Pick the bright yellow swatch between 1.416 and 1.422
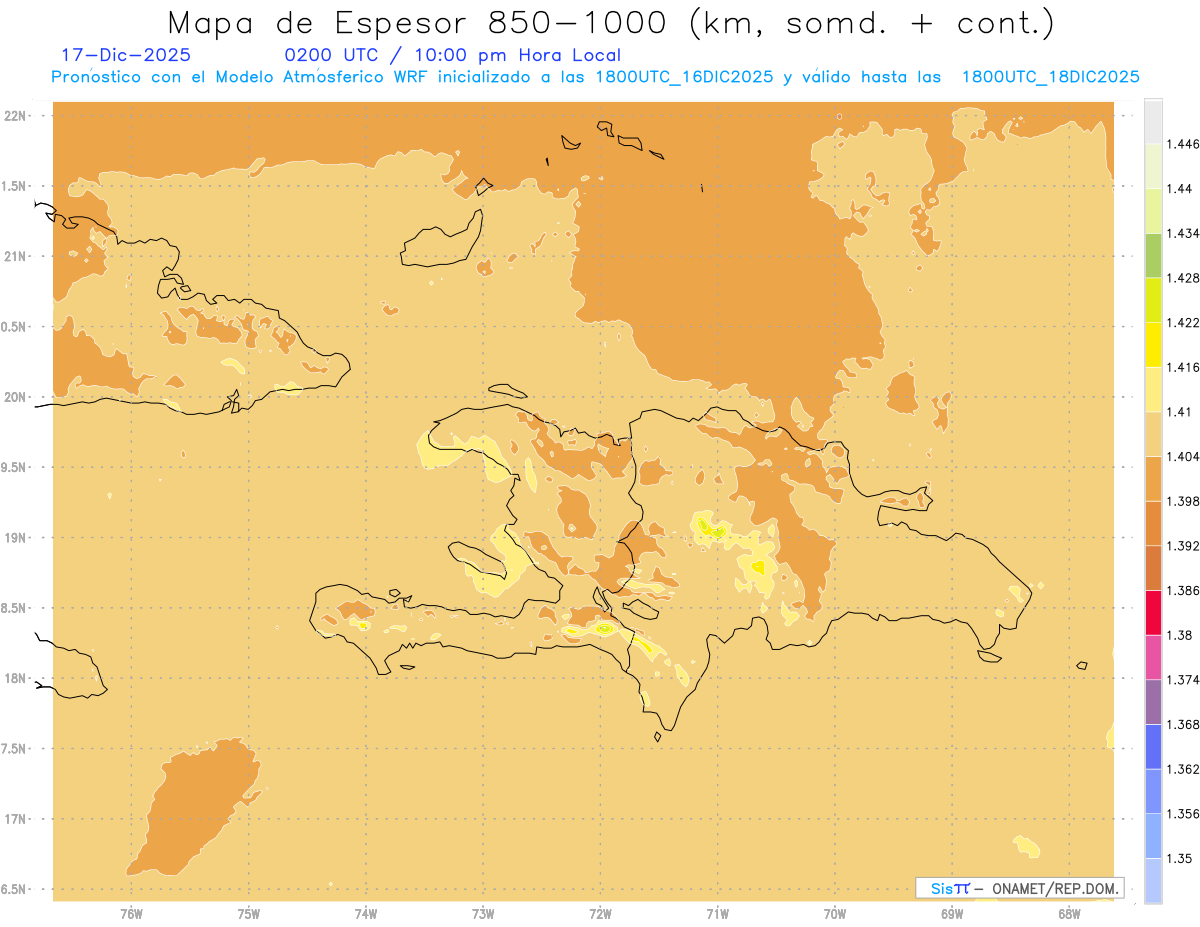The height and width of the screenshot is (927, 1200). pos(1153,345)
